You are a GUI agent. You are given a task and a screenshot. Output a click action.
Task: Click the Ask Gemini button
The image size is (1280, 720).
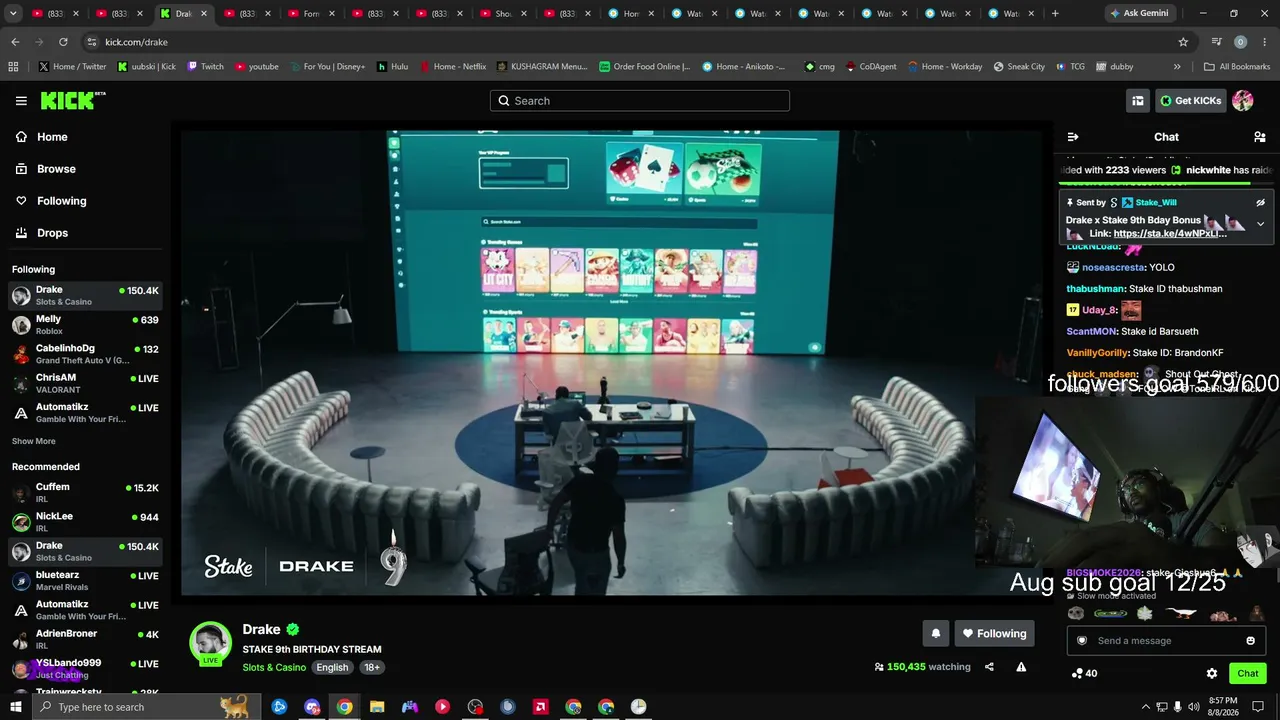point(1138,14)
